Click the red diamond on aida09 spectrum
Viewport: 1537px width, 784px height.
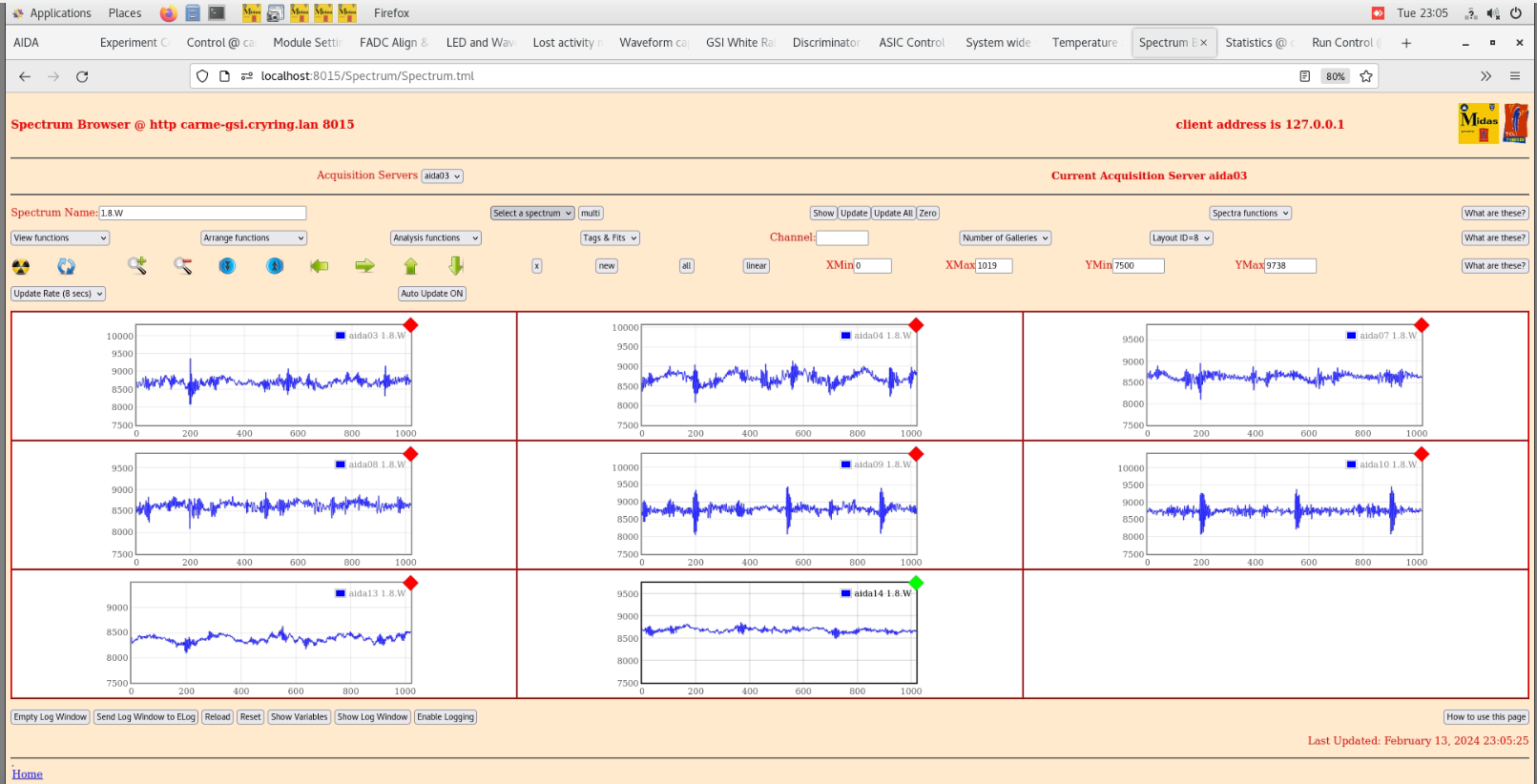pos(917,454)
